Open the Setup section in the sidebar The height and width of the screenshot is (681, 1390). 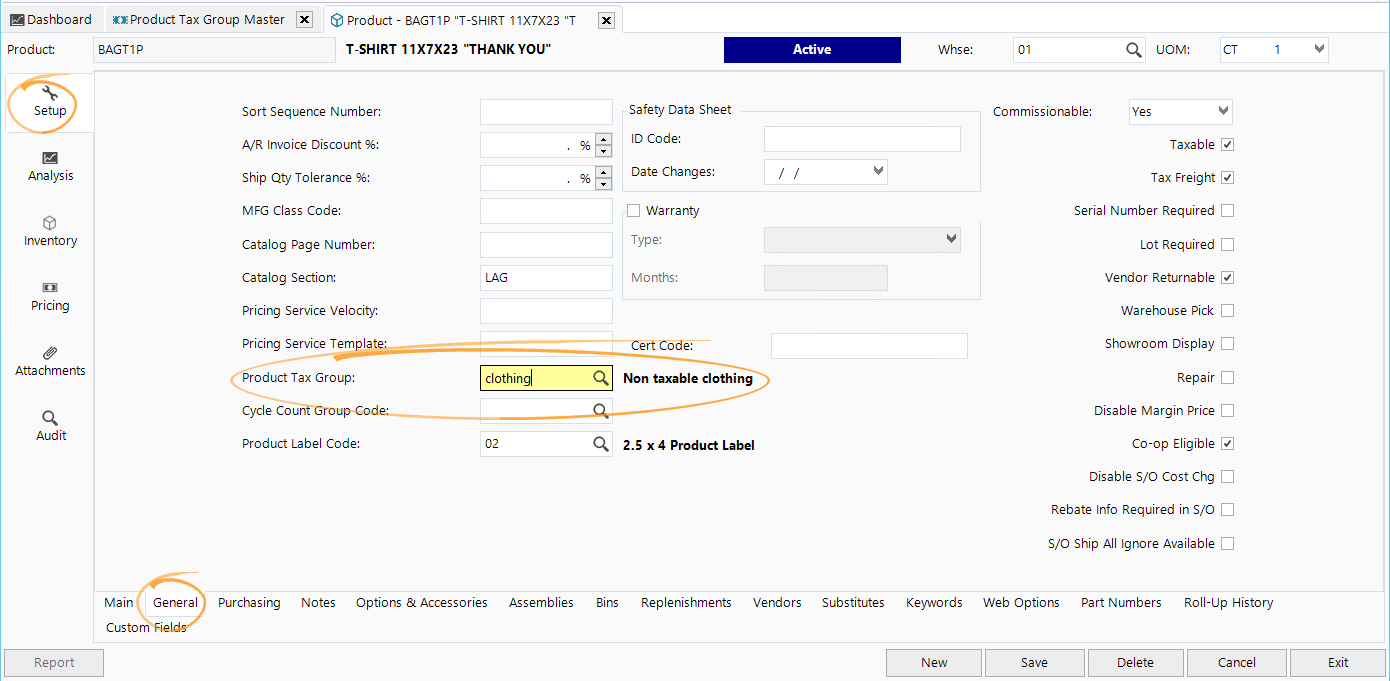point(48,103)
